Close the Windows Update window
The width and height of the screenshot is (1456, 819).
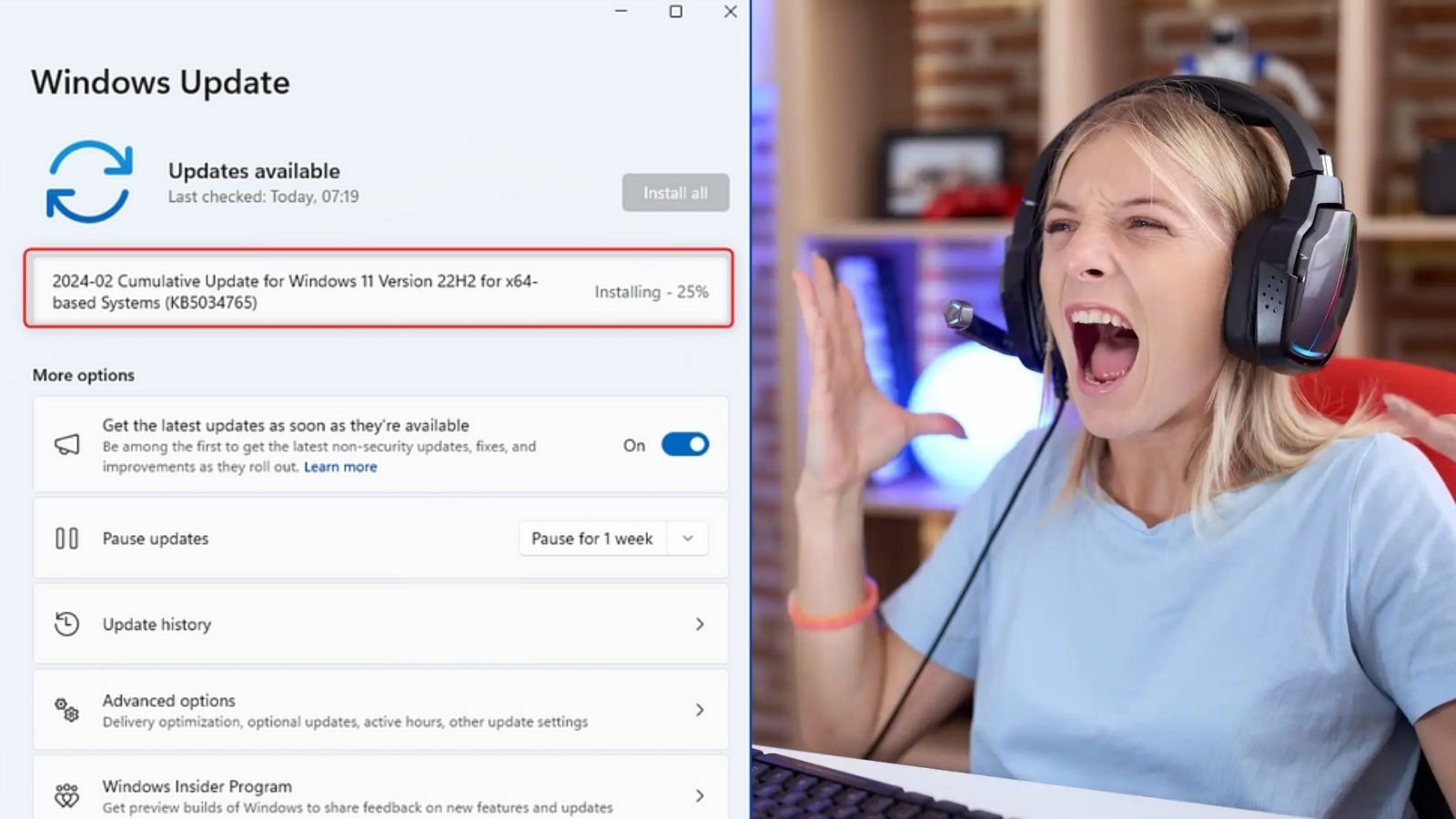730,12
